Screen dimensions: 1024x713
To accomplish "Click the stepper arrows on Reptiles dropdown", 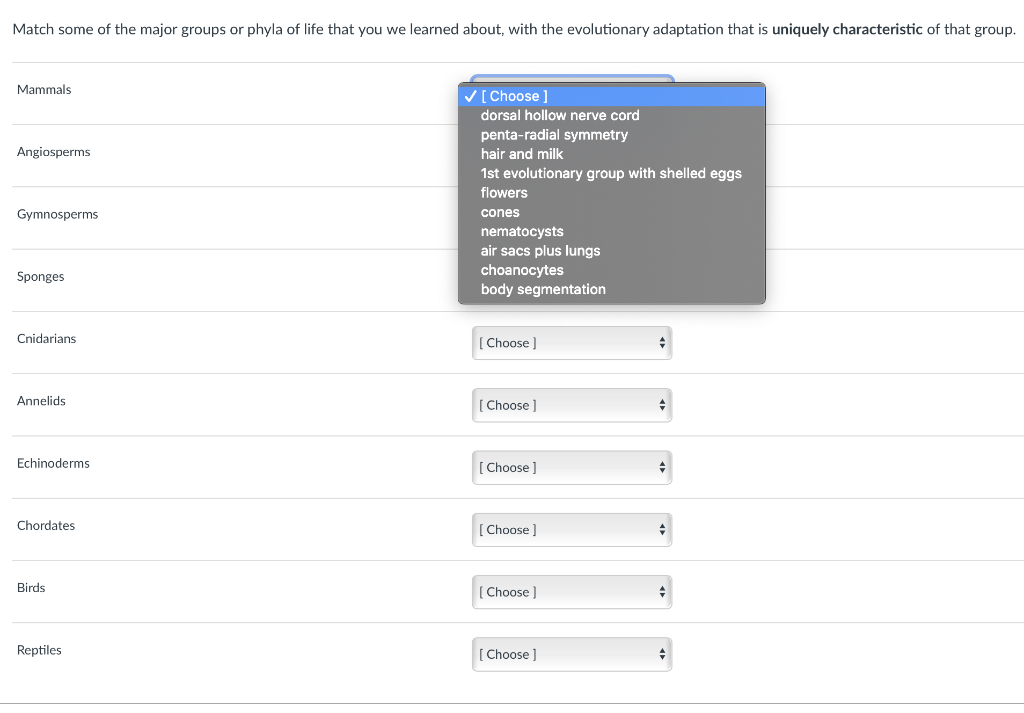I will (x=662, y=654).
